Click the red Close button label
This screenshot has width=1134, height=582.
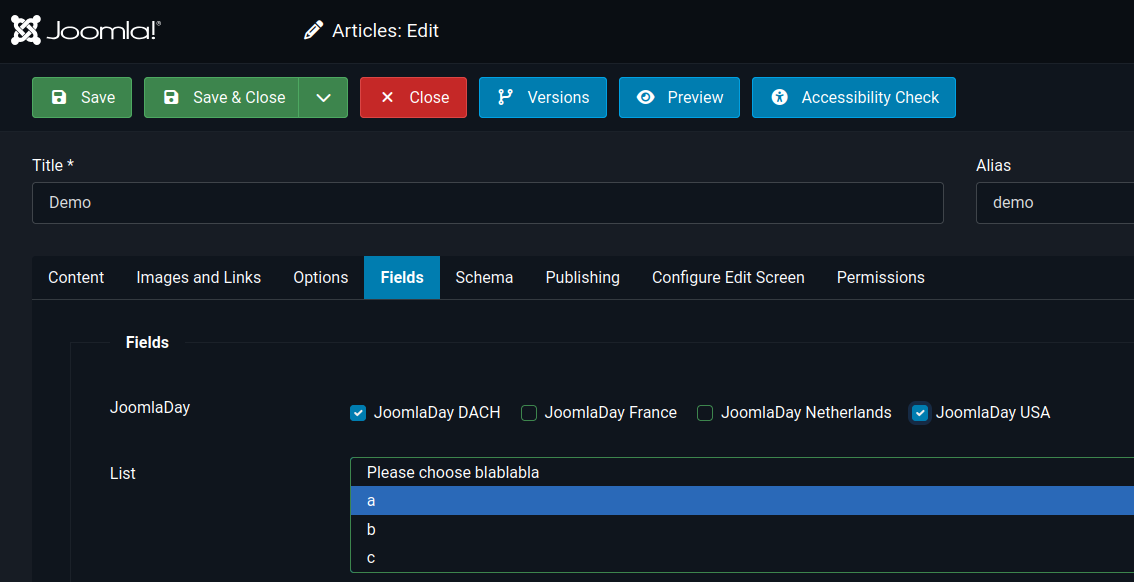click(x=430, y=98)
